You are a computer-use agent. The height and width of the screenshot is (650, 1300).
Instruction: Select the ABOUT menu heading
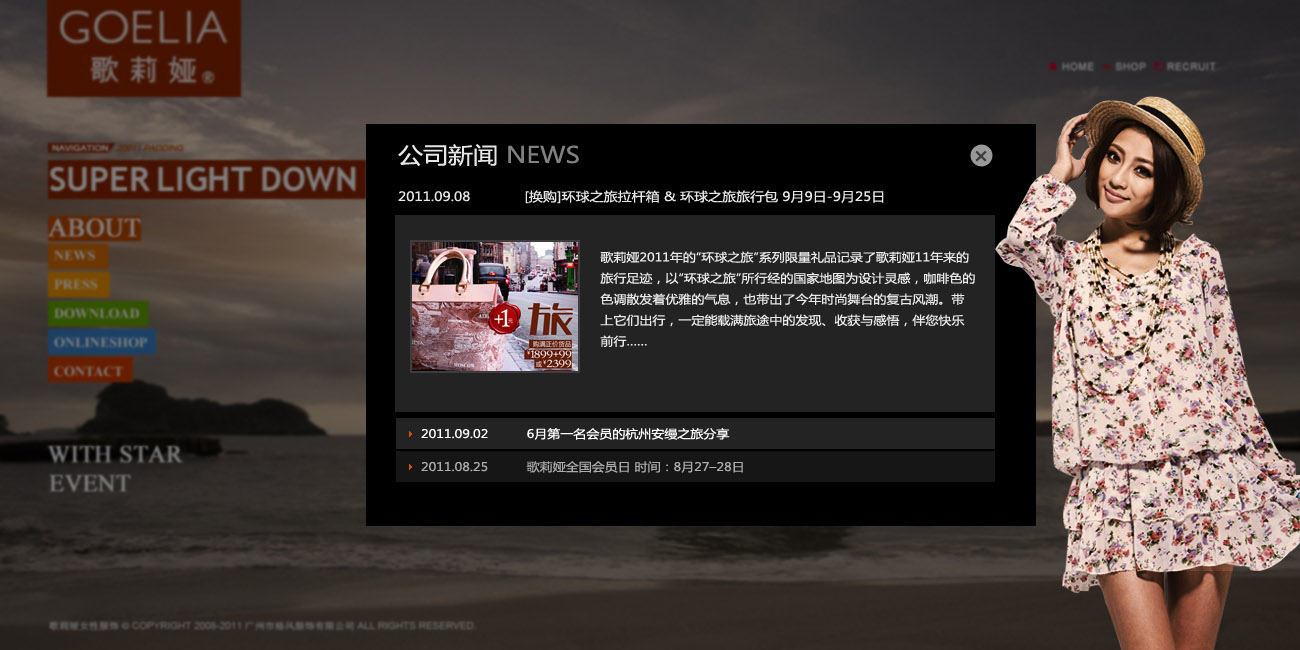click(95, 228)
